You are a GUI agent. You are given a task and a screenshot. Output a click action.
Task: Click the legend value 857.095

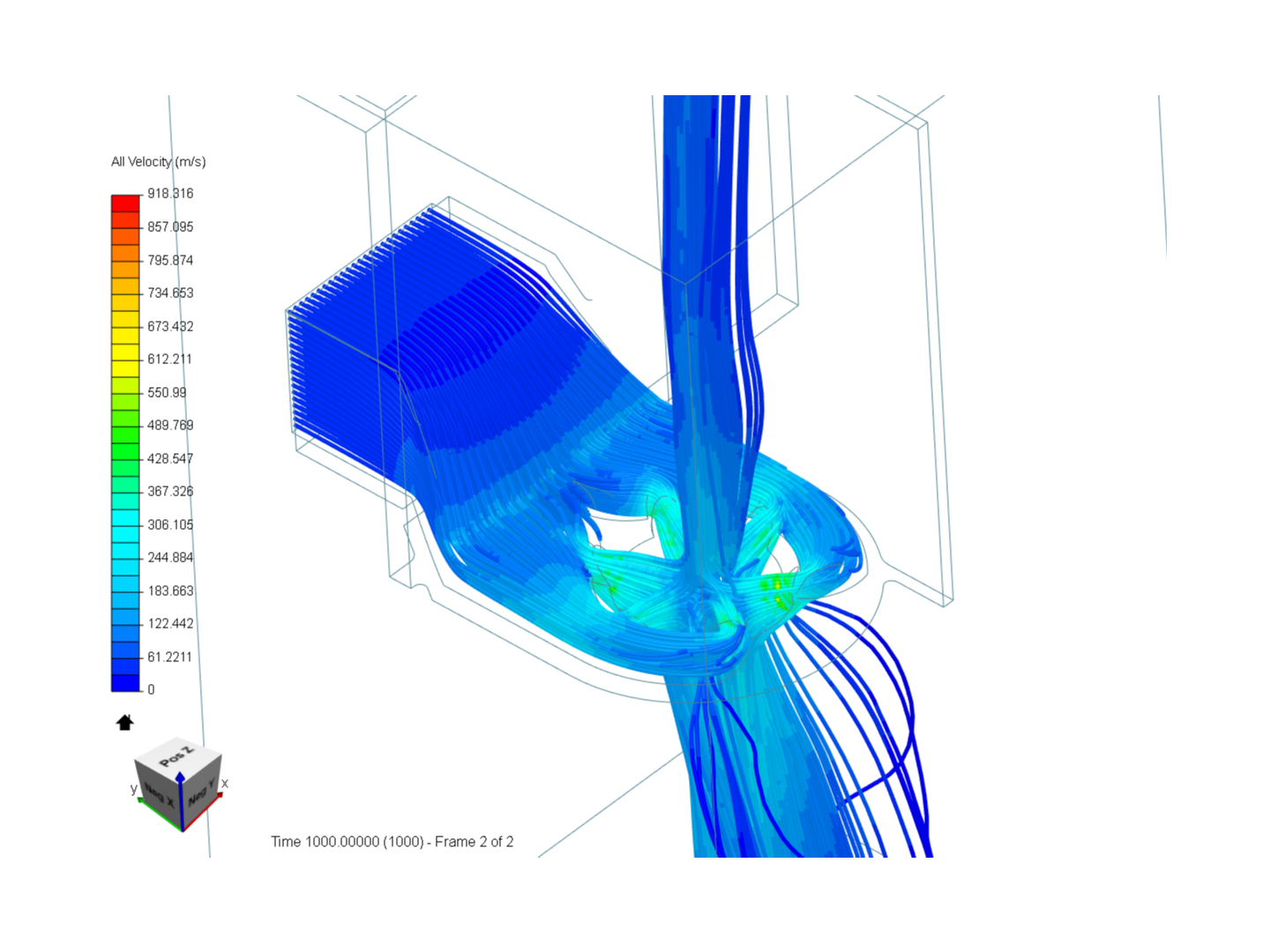click(x=170, y=227)
